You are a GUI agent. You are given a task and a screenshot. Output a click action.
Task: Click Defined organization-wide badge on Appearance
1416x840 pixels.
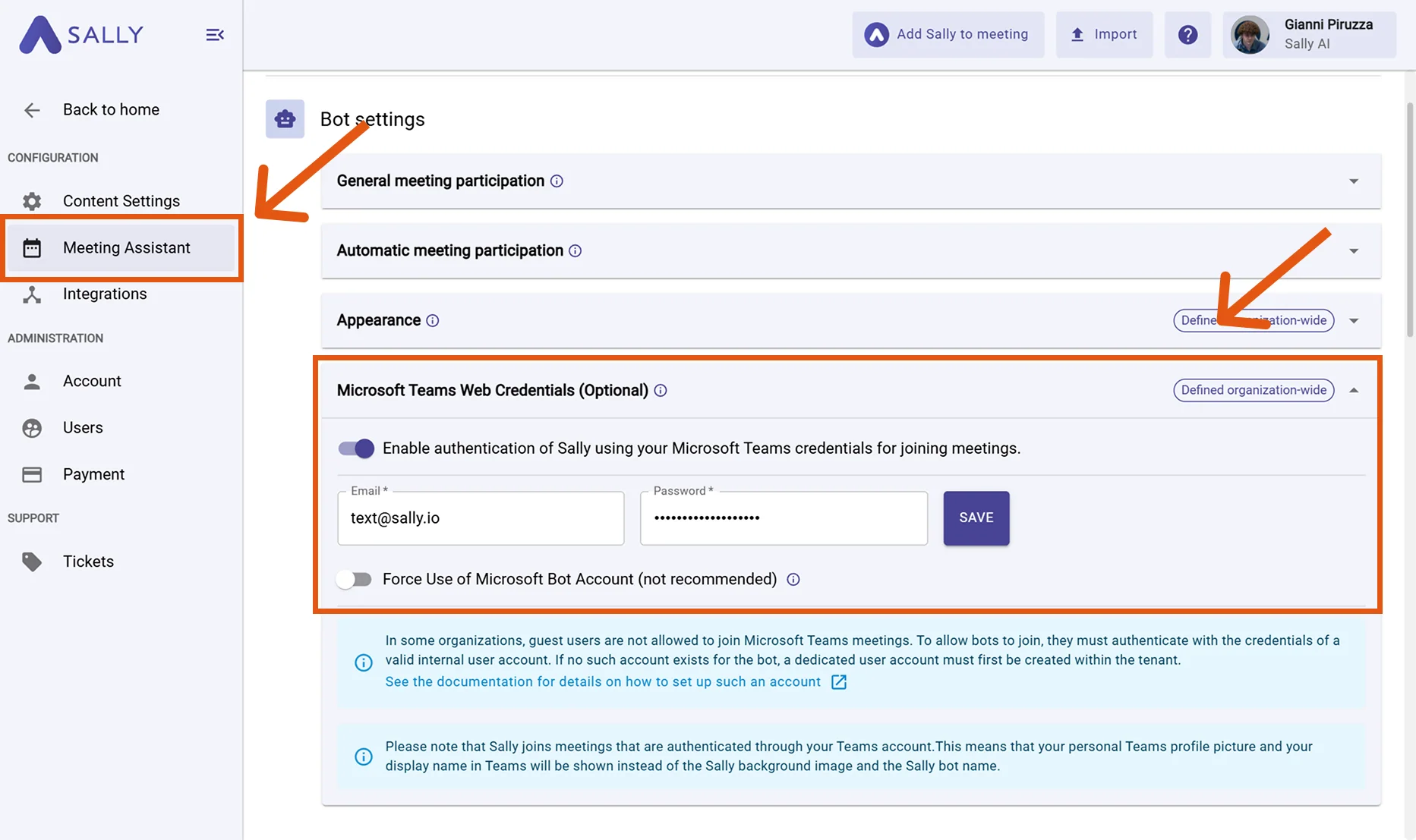[x=1254, y=321]
